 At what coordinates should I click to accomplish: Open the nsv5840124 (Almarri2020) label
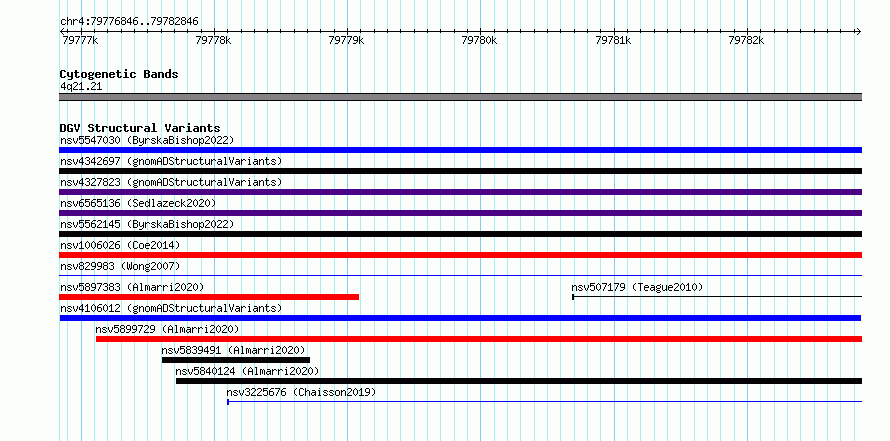(247, 371)
